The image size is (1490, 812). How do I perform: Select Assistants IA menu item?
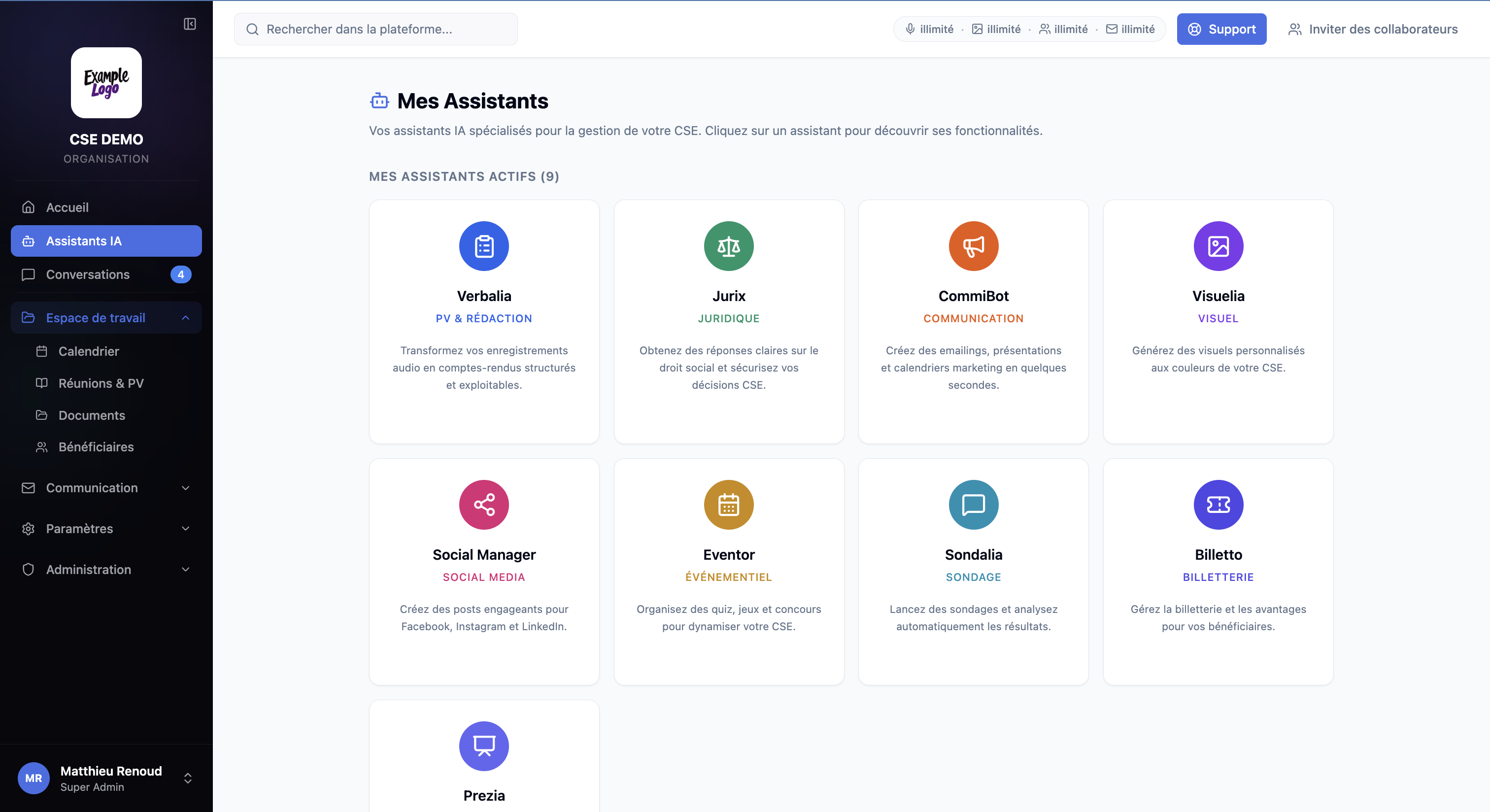tap(106, 241)
